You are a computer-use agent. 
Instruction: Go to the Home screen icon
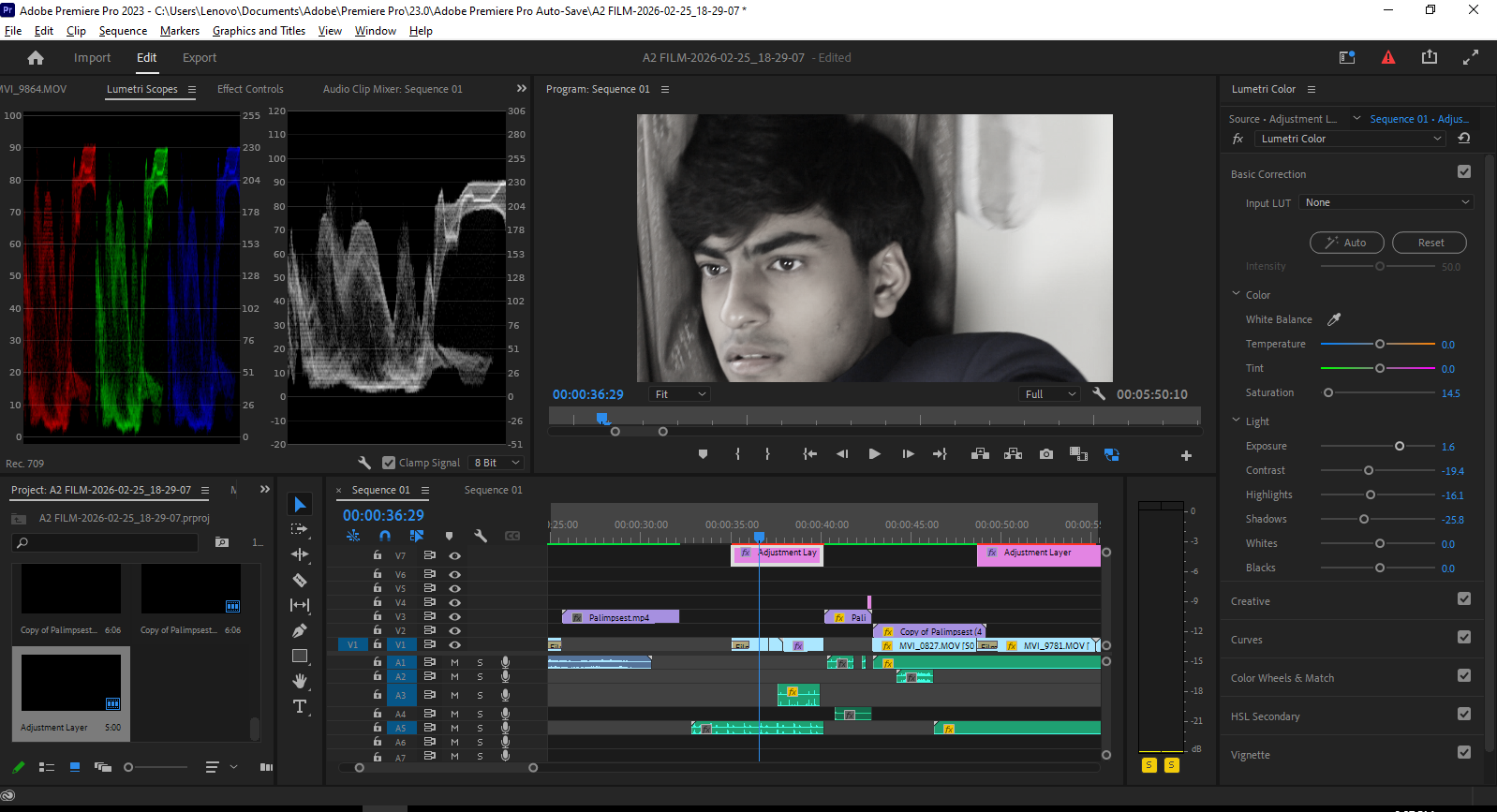click(36, 58)
